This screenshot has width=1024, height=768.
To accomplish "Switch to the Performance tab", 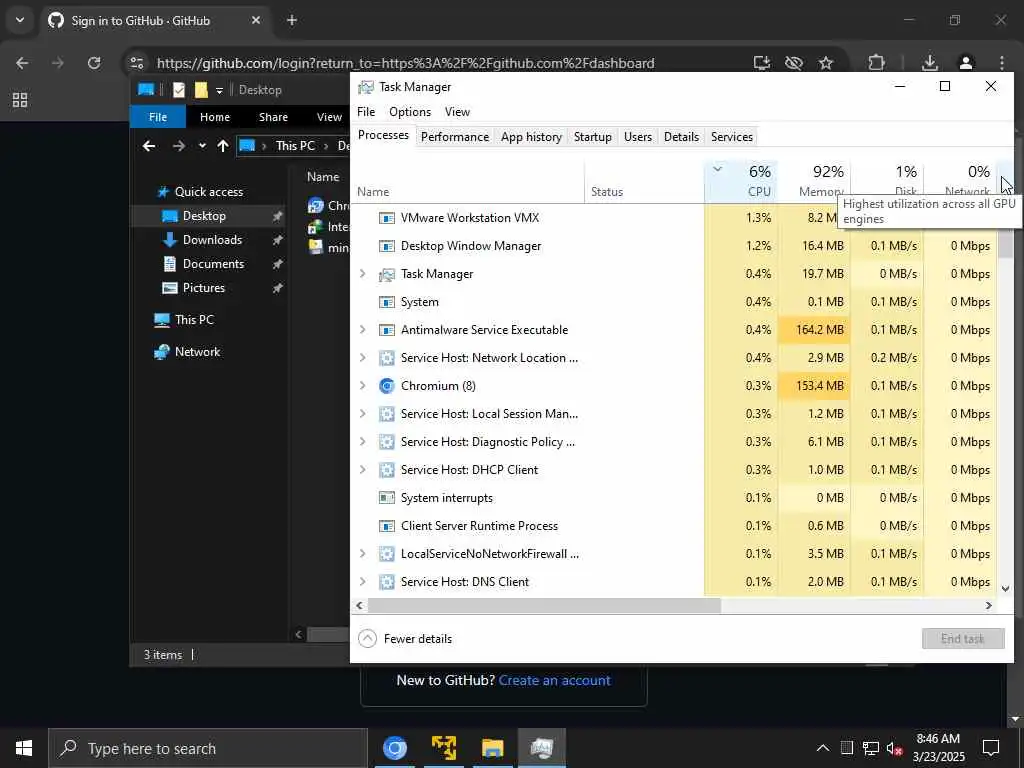I will (x=455, y=136).
